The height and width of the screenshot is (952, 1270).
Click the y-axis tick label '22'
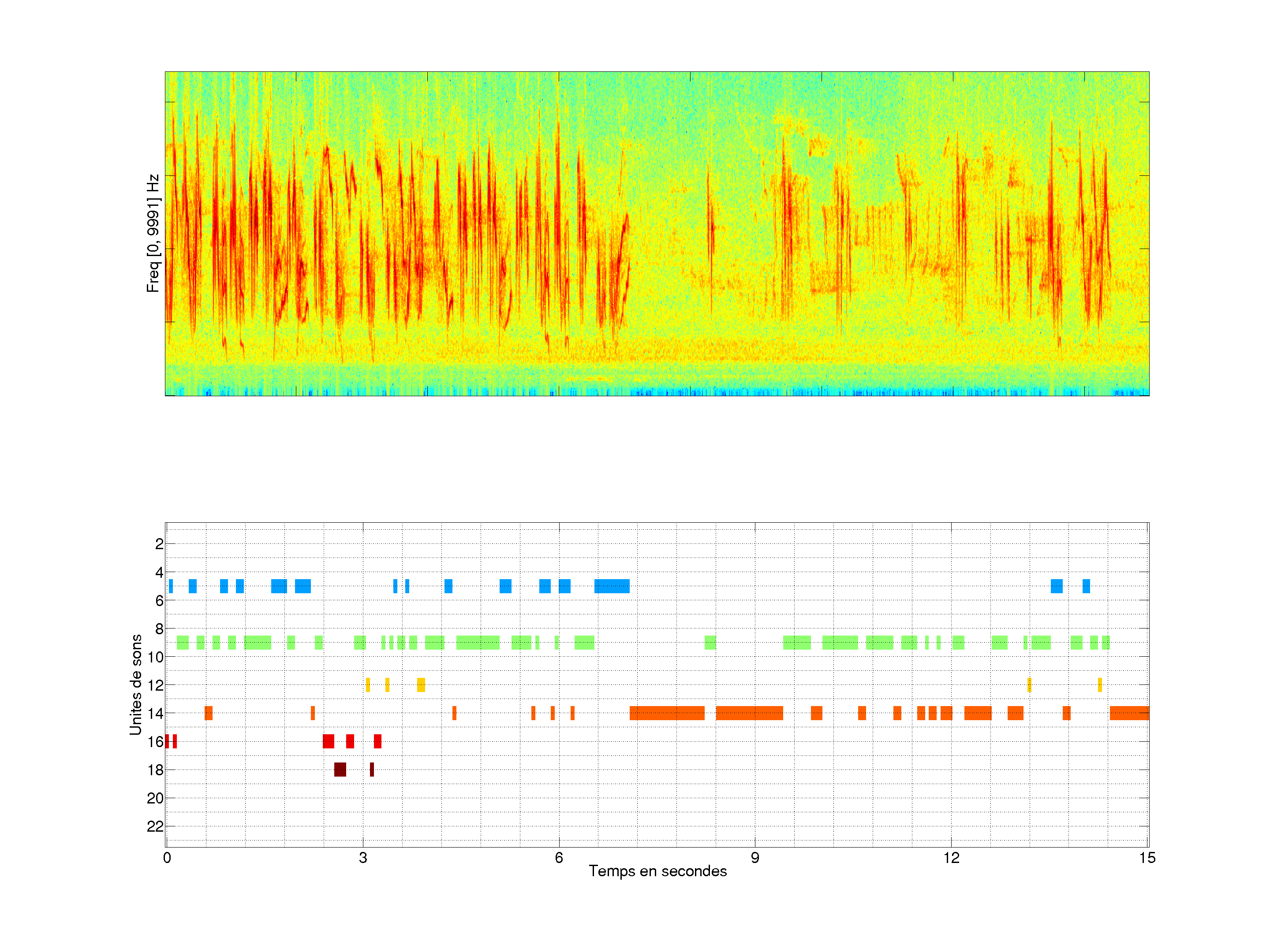coord(155,826)
